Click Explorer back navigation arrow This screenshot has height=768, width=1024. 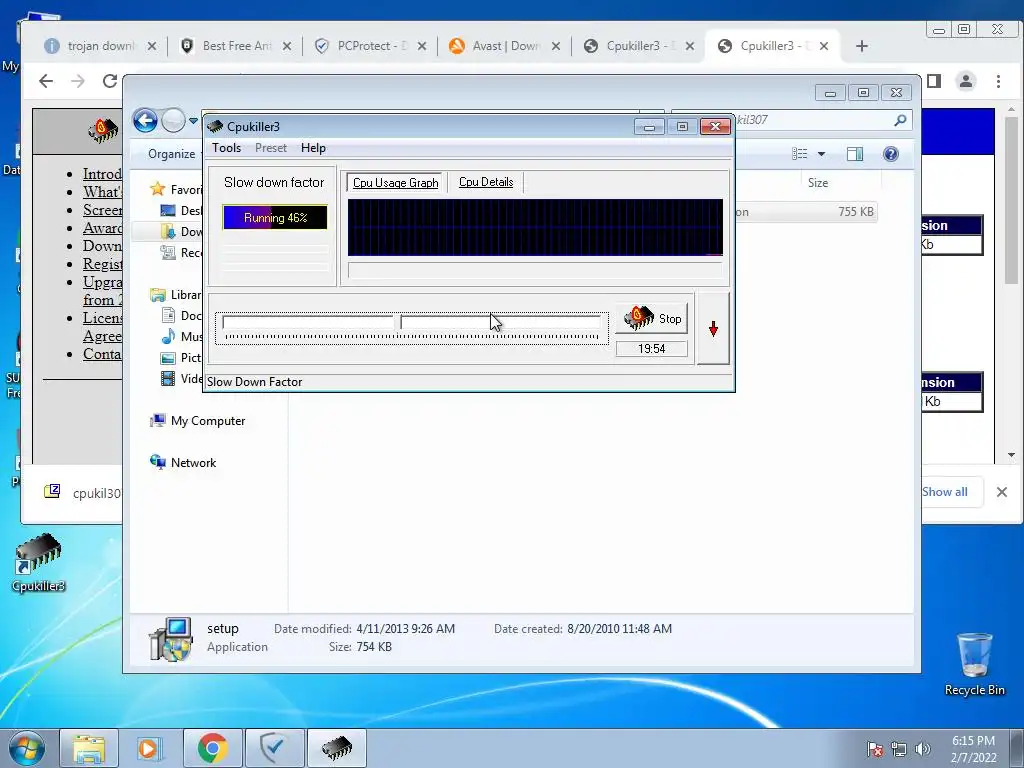(145, 121)
